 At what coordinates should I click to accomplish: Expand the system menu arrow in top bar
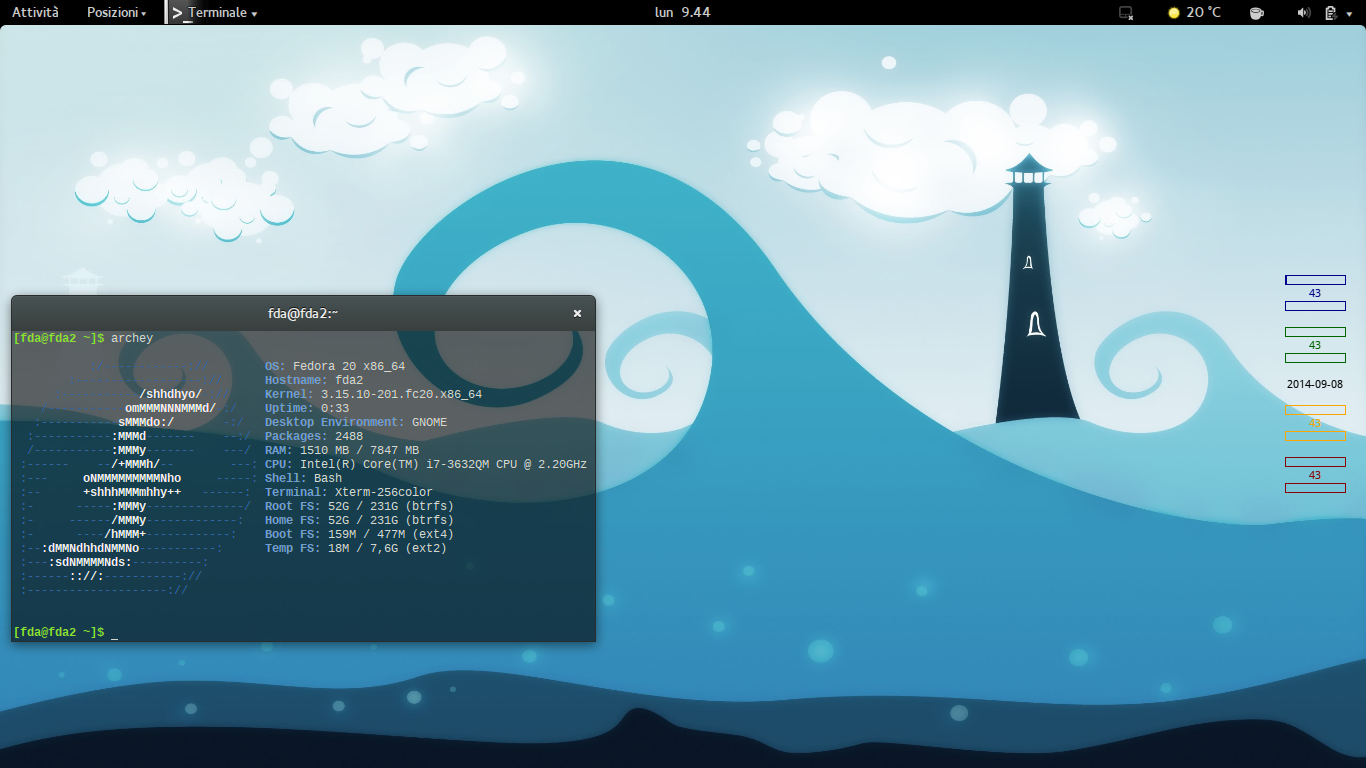click(x=1350, y=13)
